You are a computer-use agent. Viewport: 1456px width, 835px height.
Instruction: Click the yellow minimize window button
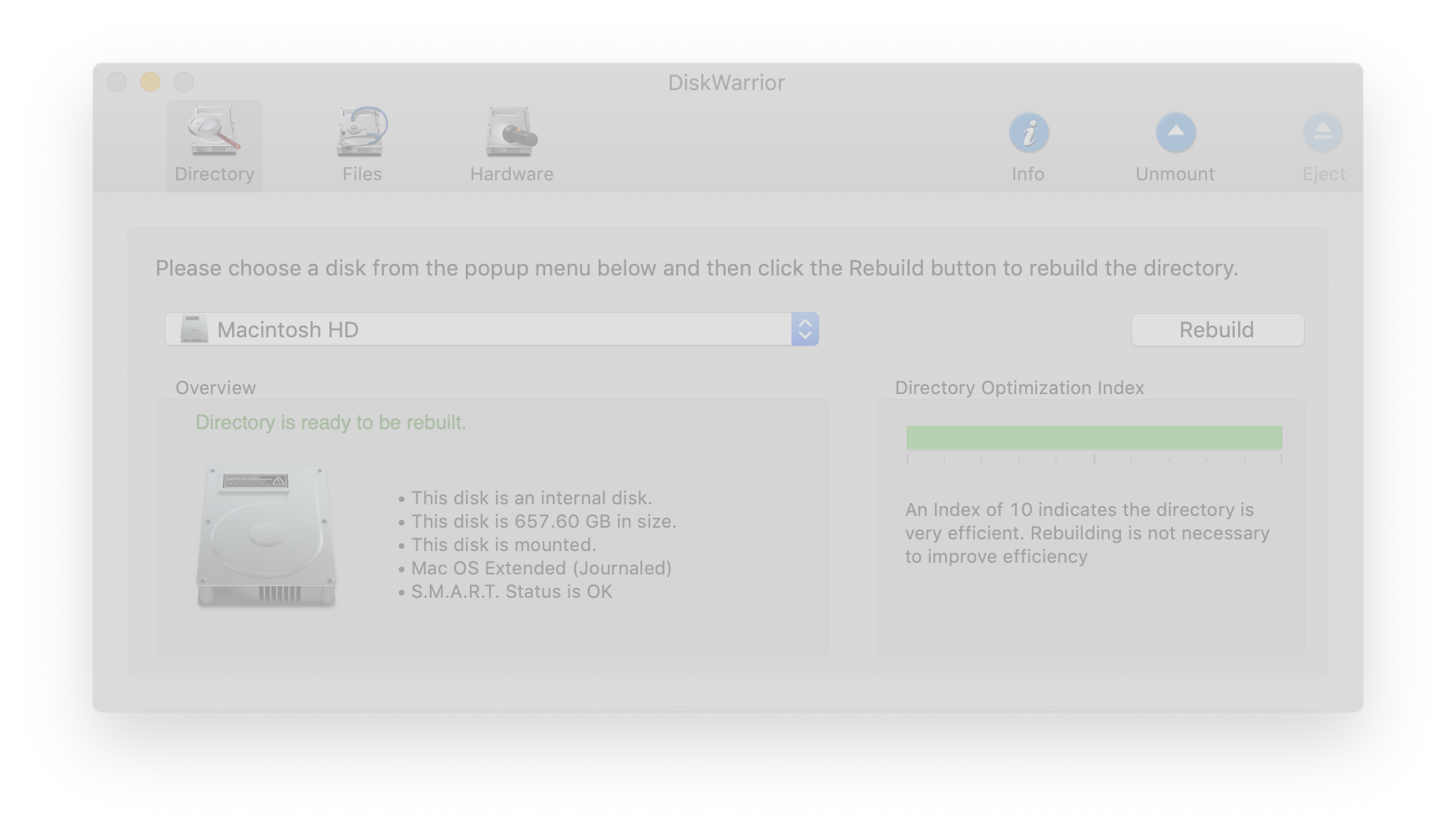click(150, 81)
